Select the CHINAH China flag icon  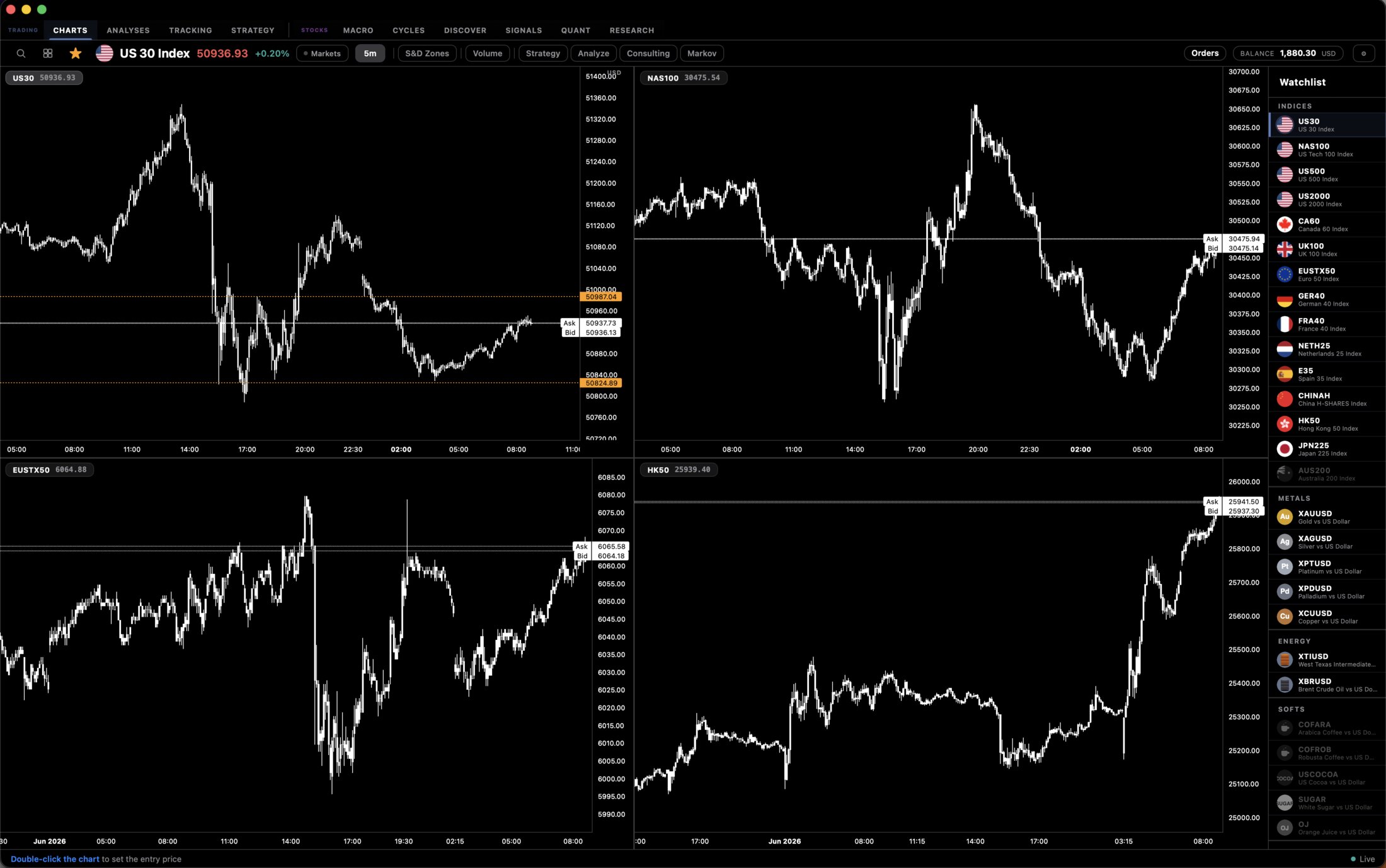pos(1285,399)
